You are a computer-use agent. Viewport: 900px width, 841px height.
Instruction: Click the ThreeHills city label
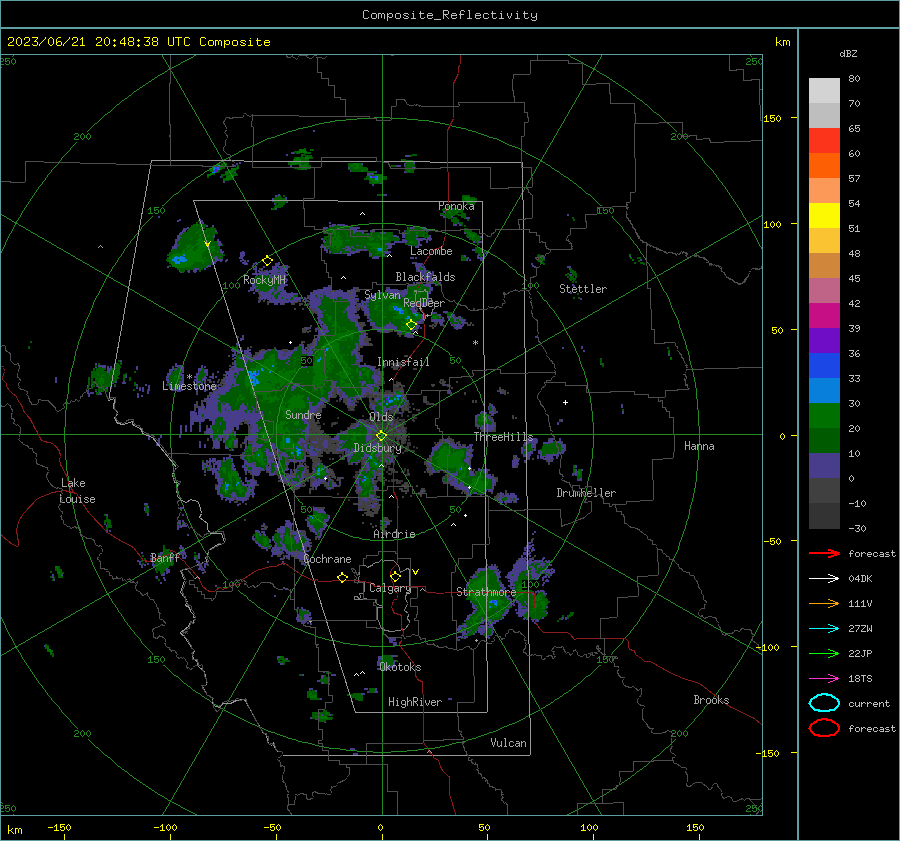pos(503,437)
